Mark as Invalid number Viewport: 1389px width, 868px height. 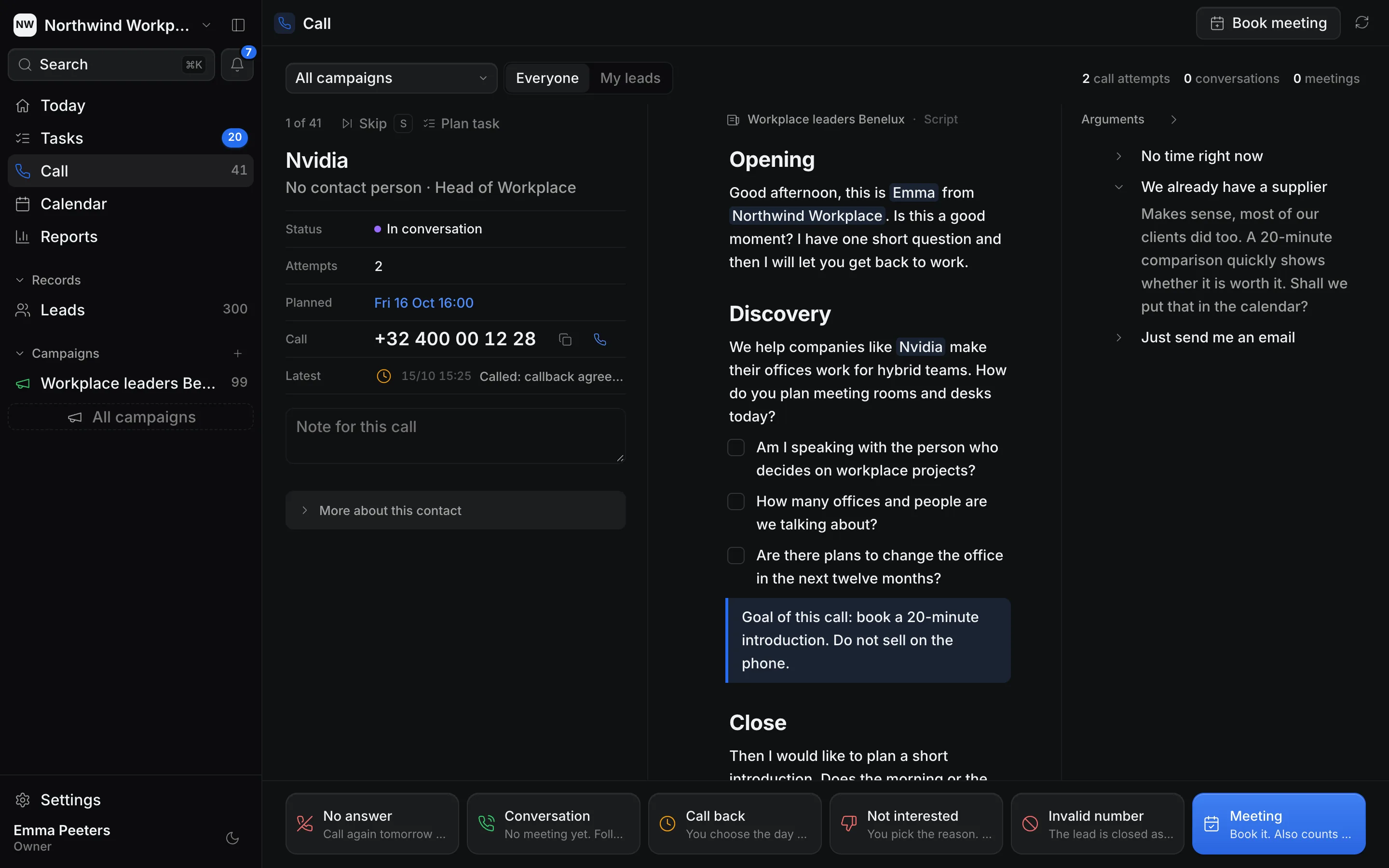(1097, 824)
